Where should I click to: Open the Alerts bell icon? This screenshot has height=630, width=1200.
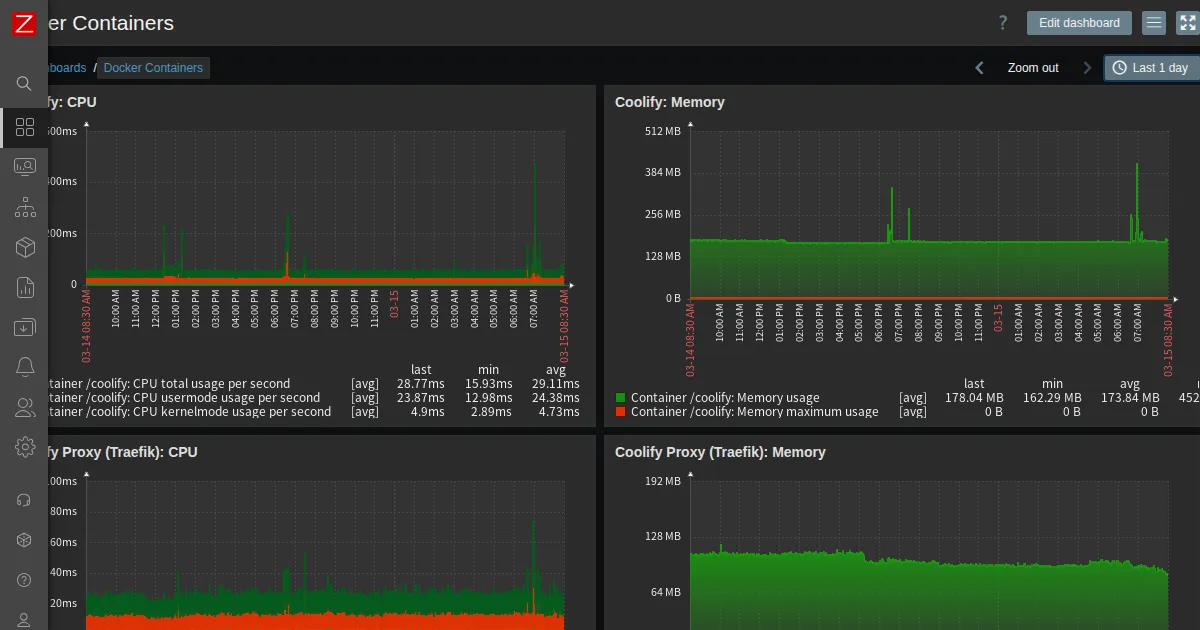[x=25, y=367]
